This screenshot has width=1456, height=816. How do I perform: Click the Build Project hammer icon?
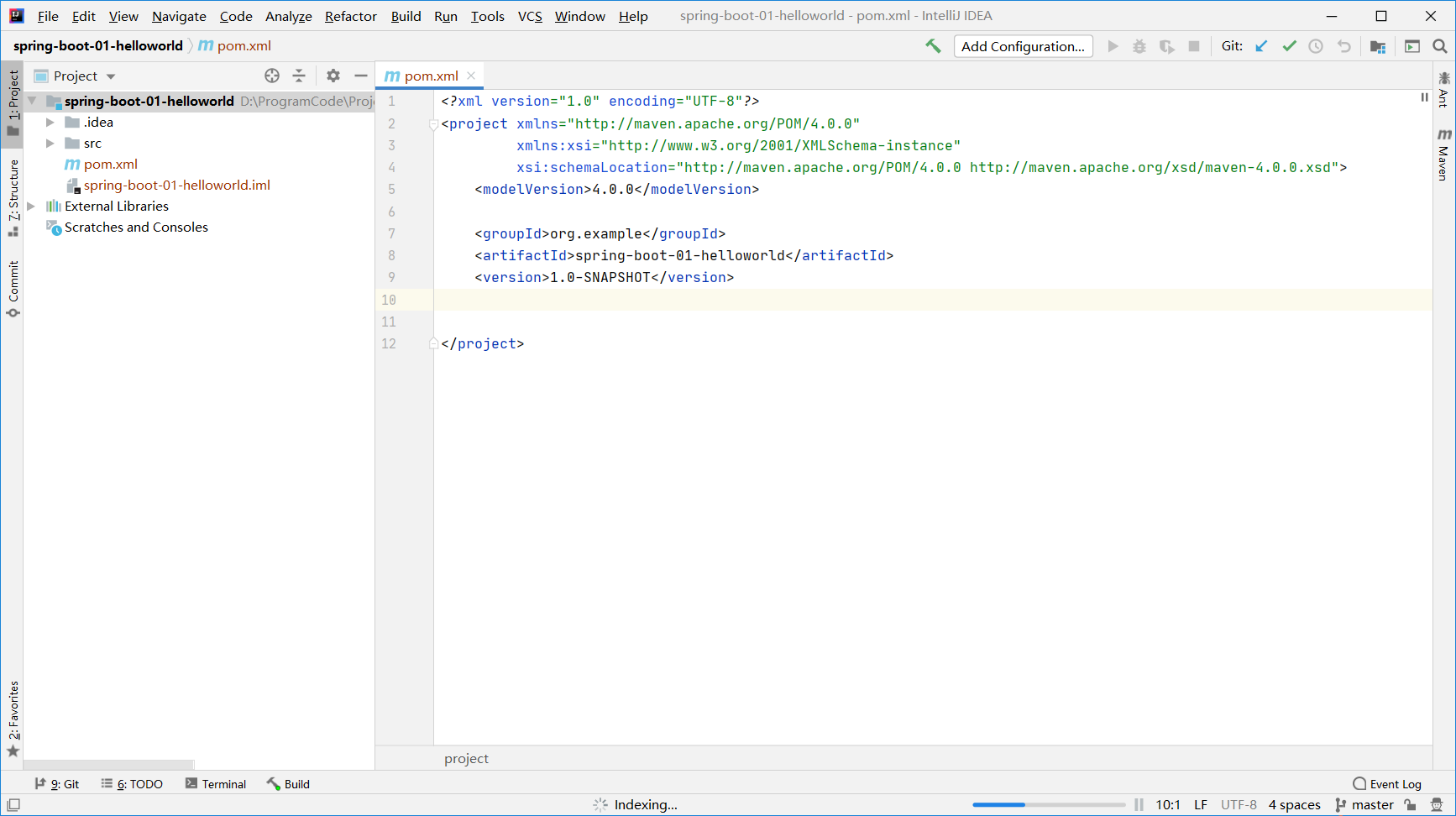point(933,46)
